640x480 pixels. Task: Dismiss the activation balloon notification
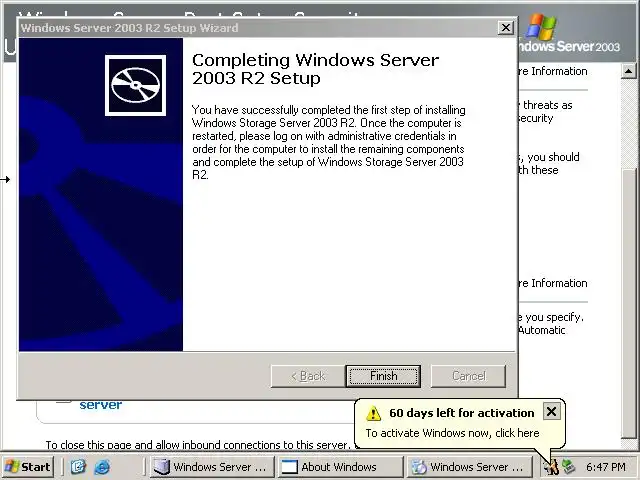pos(551,412)
